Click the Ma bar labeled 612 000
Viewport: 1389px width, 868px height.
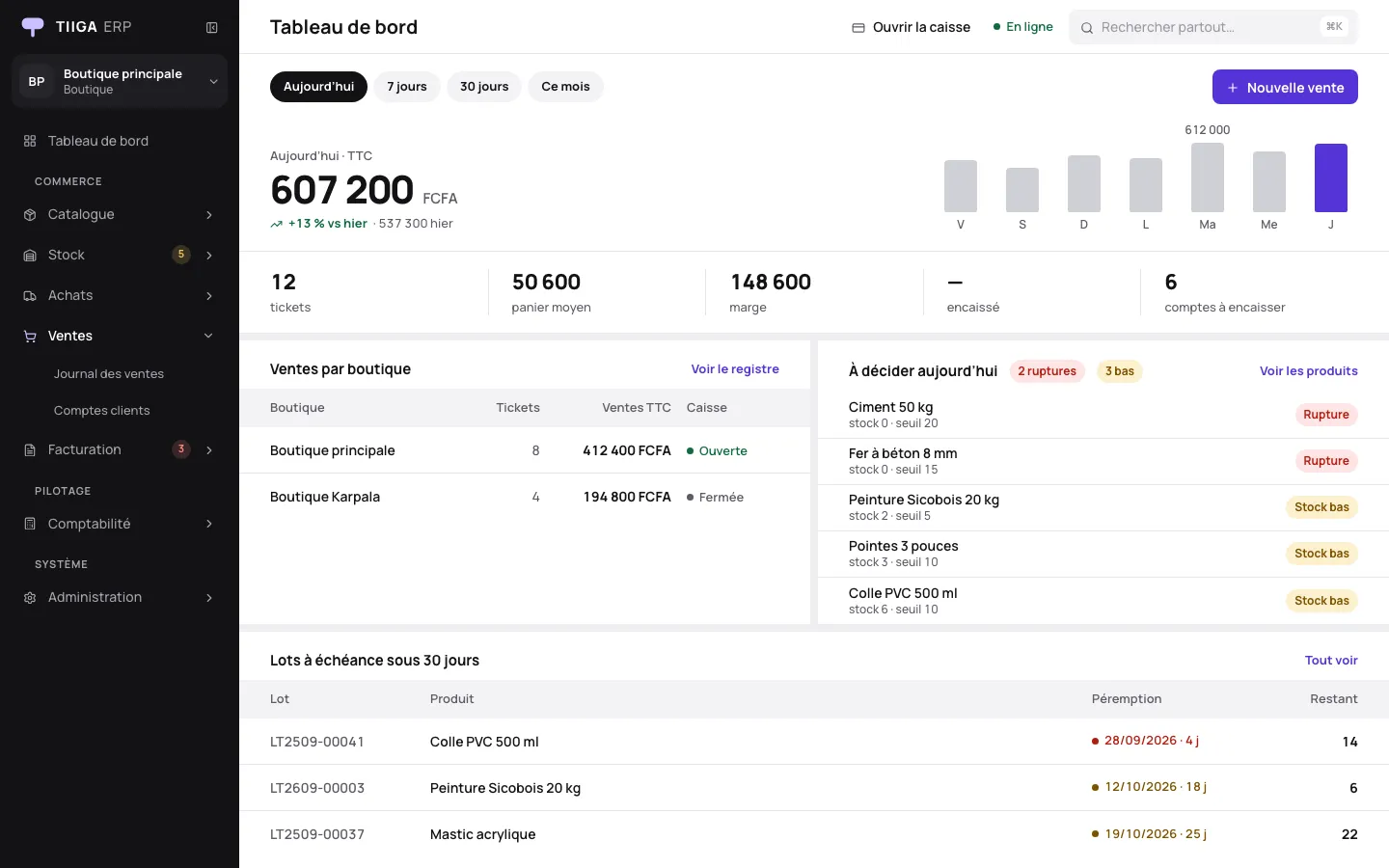point(1208,177)
